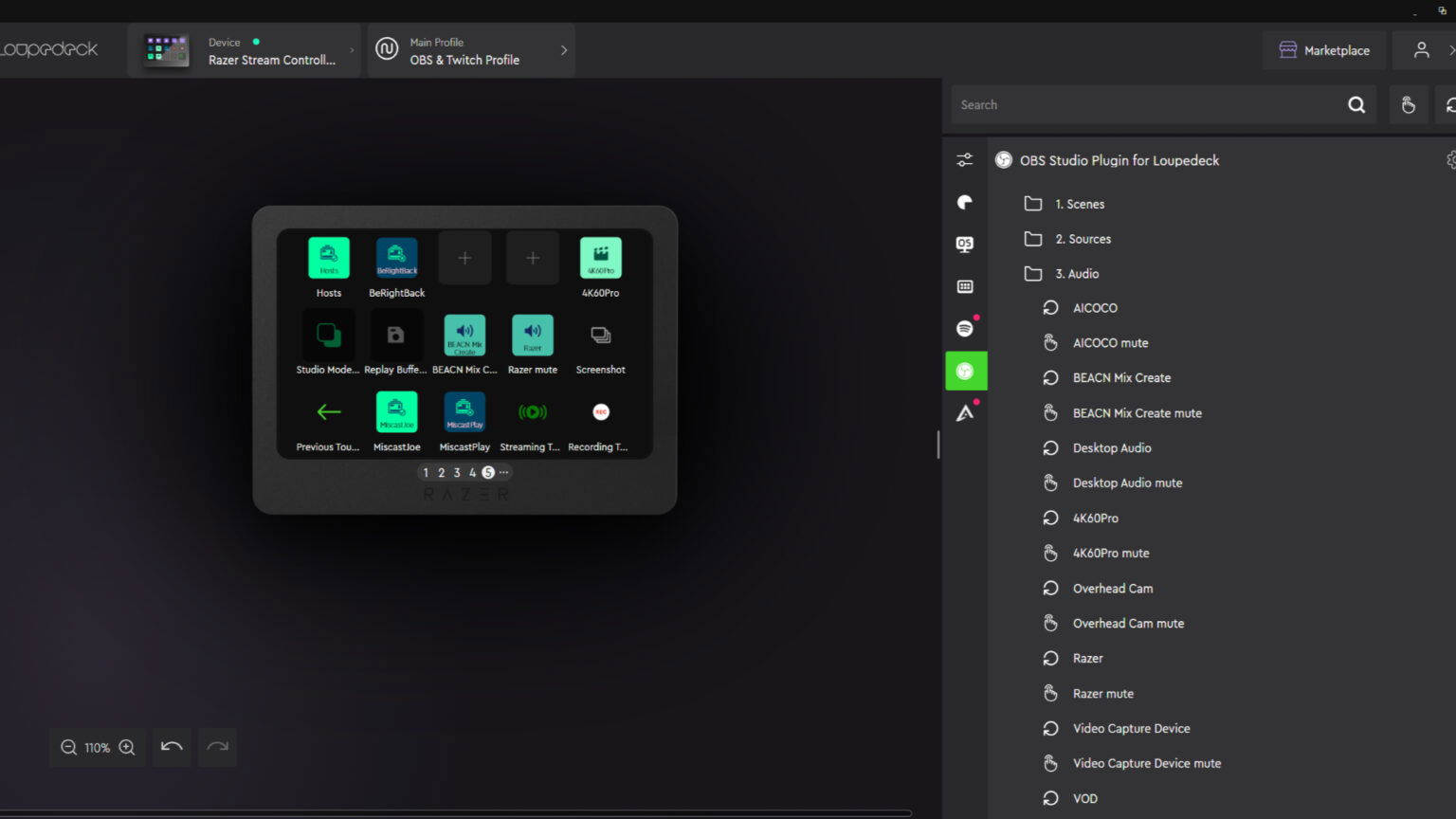The width and height of the screenshot is (1456, 819).
Task: Expand the 1. Scenes folder
Action: pos(1080,204)
